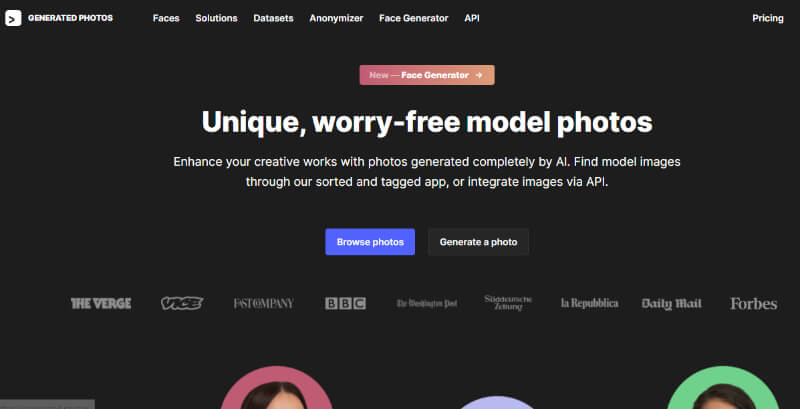The width and height of the screenshot is (800, 409).
Task: Go to the Datasets page
Action: click(x=273, y=18)
